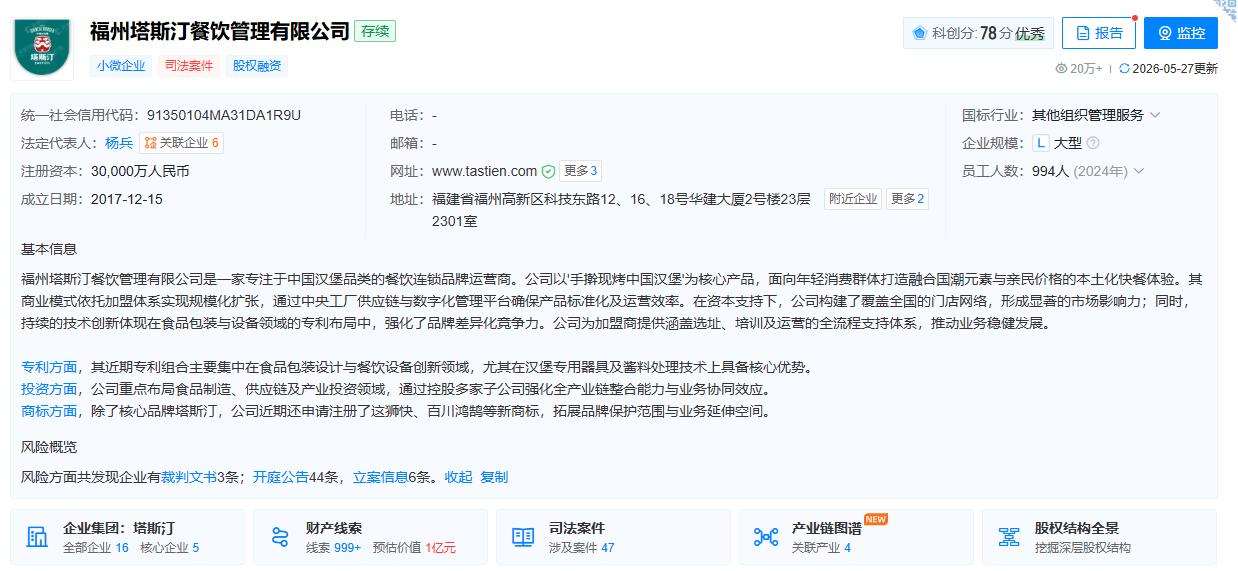Click the 78分 优秀 score
The width and height of the screenshot is (1238, 571).
click(x=1012, y=33)
